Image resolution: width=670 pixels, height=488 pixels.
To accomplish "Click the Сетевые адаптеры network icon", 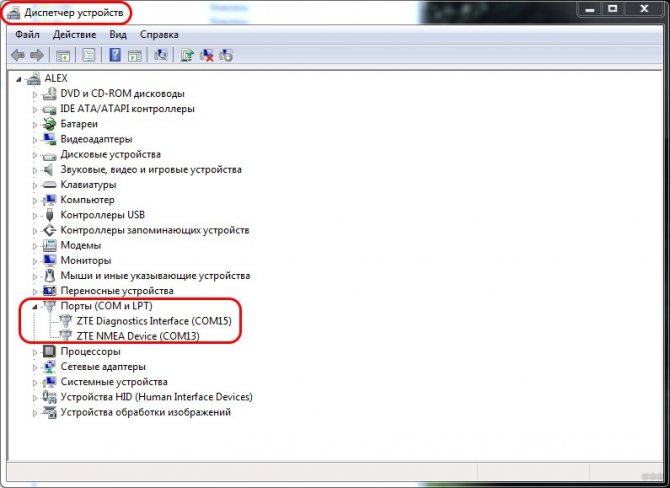I will tap(50, 367).
